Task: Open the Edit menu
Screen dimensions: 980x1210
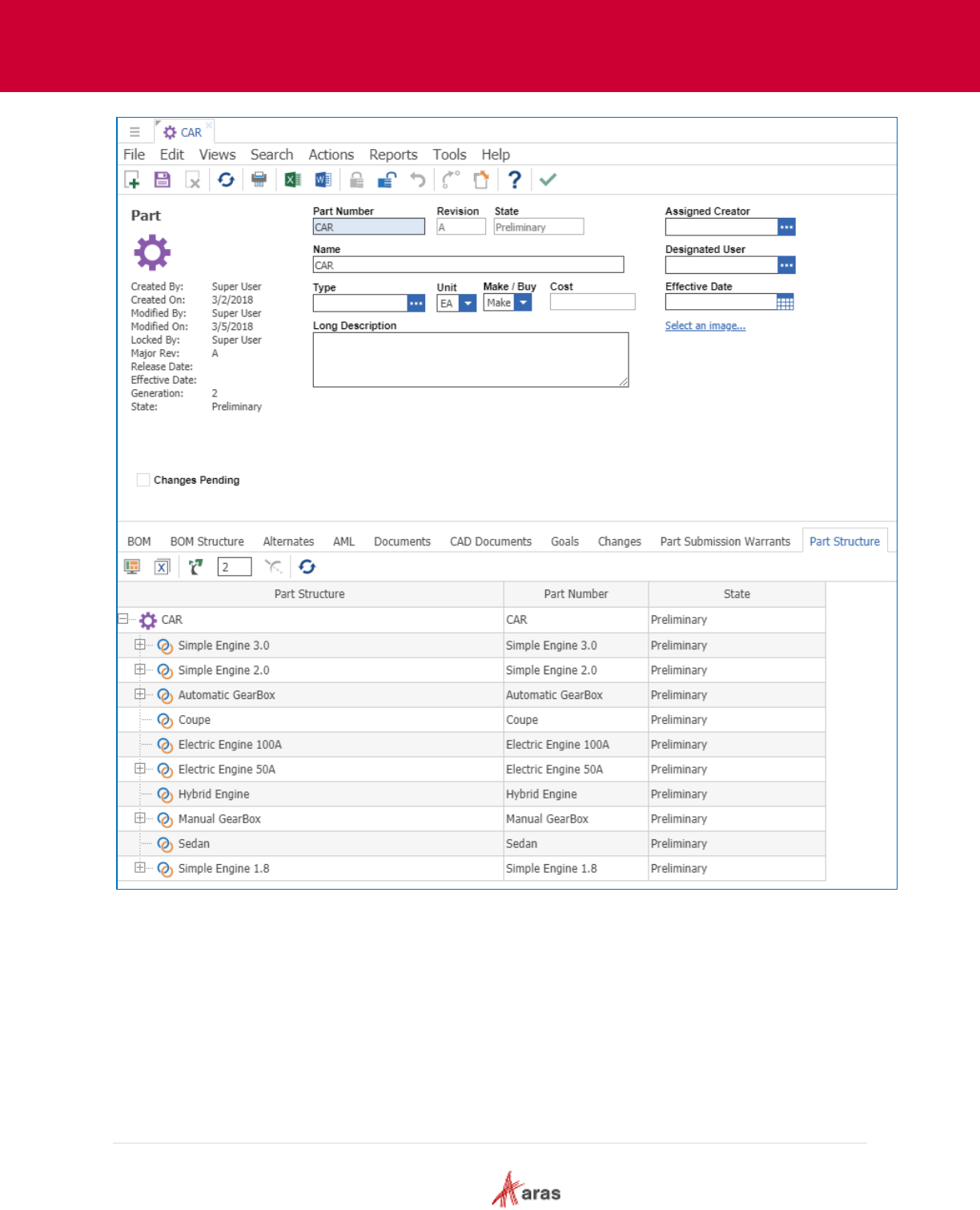Action: (172, 155)
